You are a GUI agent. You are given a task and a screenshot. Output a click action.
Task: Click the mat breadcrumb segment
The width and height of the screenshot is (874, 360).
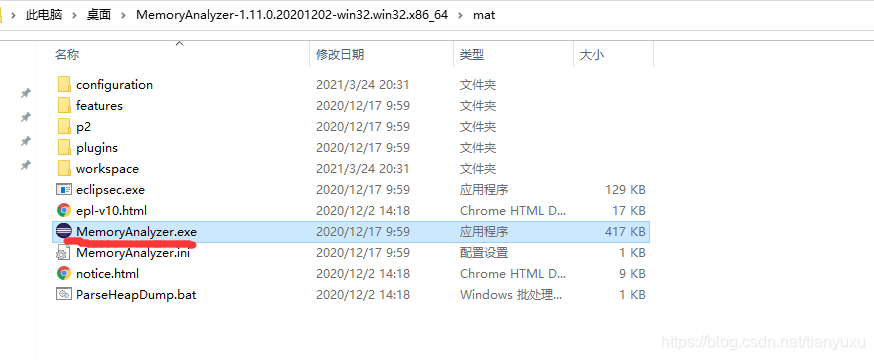[x=484, y=15]
